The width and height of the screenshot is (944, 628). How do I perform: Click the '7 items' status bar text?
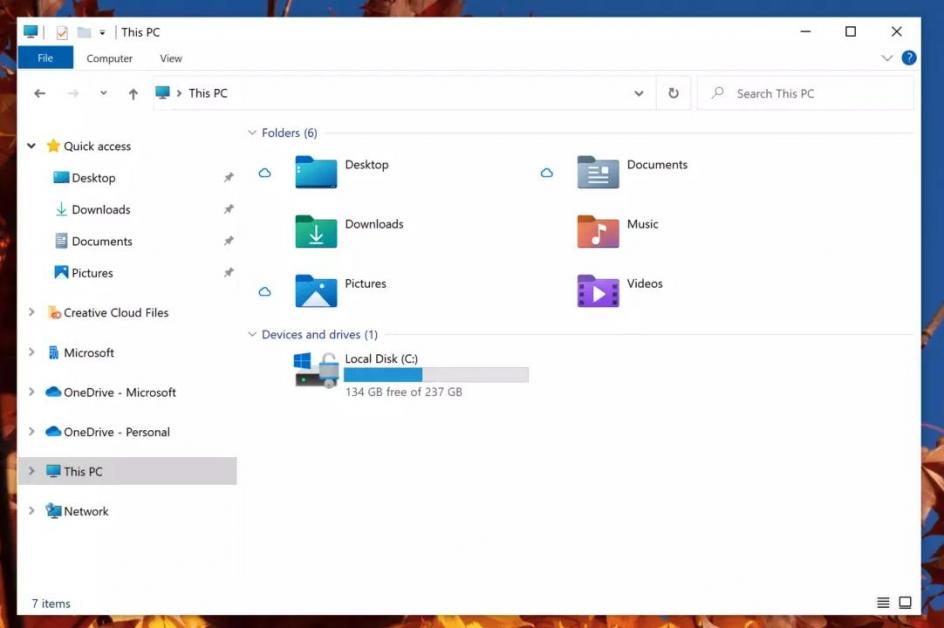(51, 603)
